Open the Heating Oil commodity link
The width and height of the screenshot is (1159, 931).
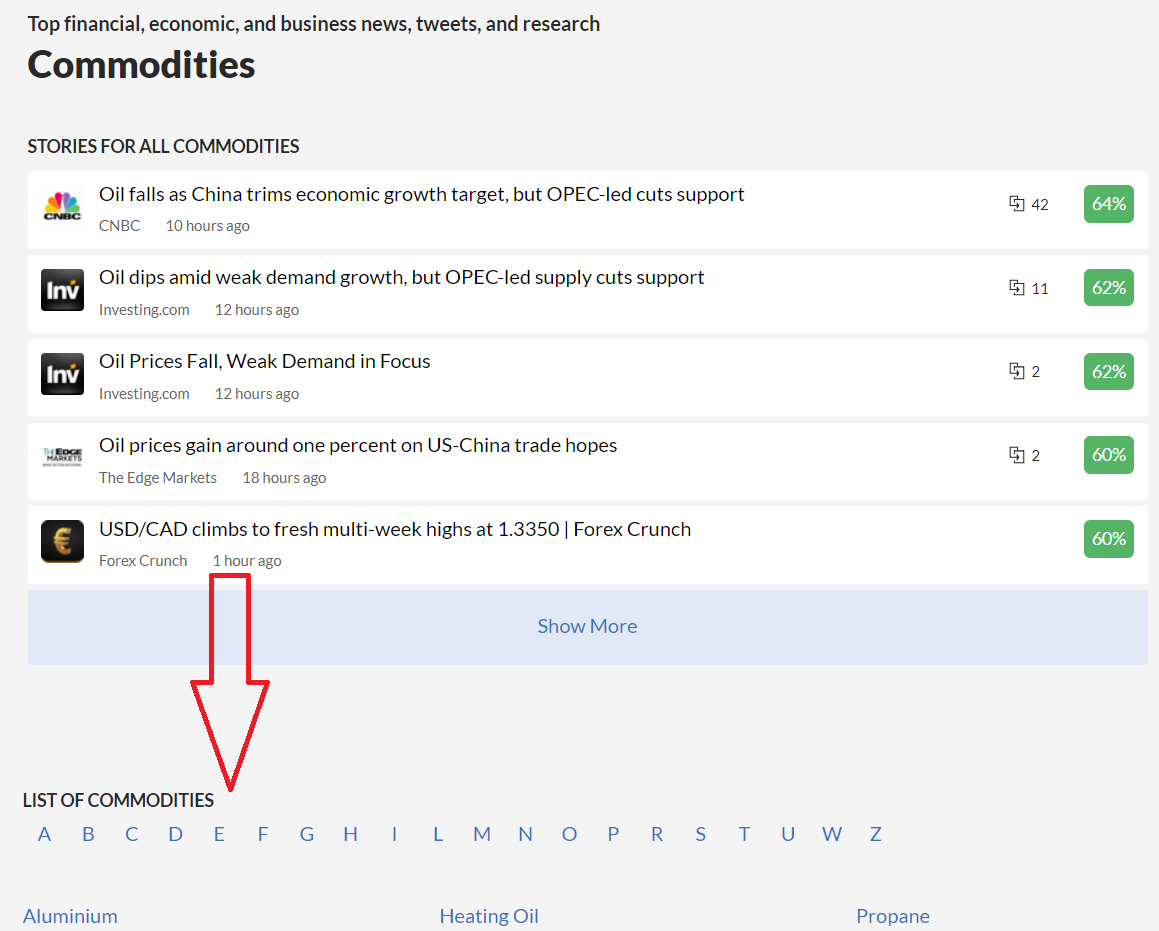point(489,916)
